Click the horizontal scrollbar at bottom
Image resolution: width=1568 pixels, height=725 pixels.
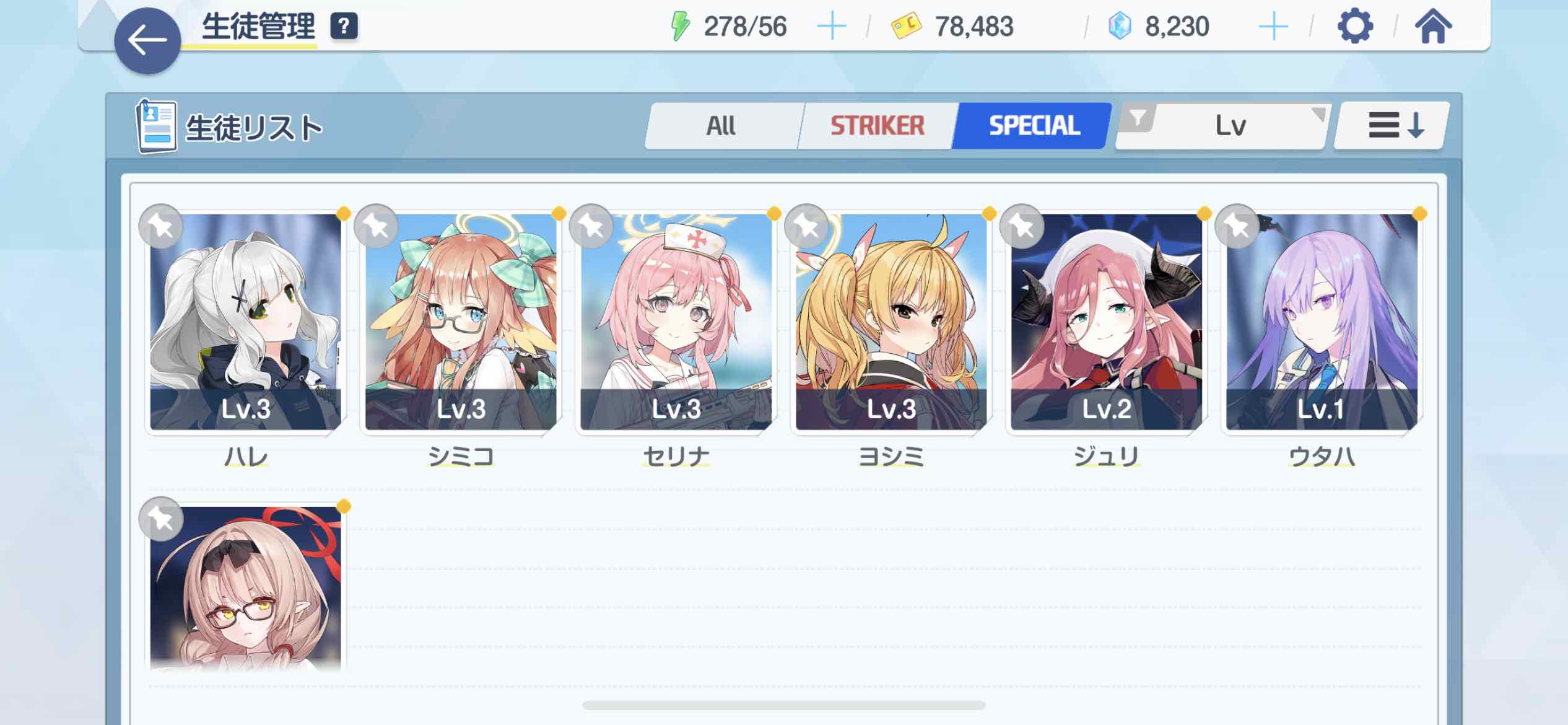(784, 705)
